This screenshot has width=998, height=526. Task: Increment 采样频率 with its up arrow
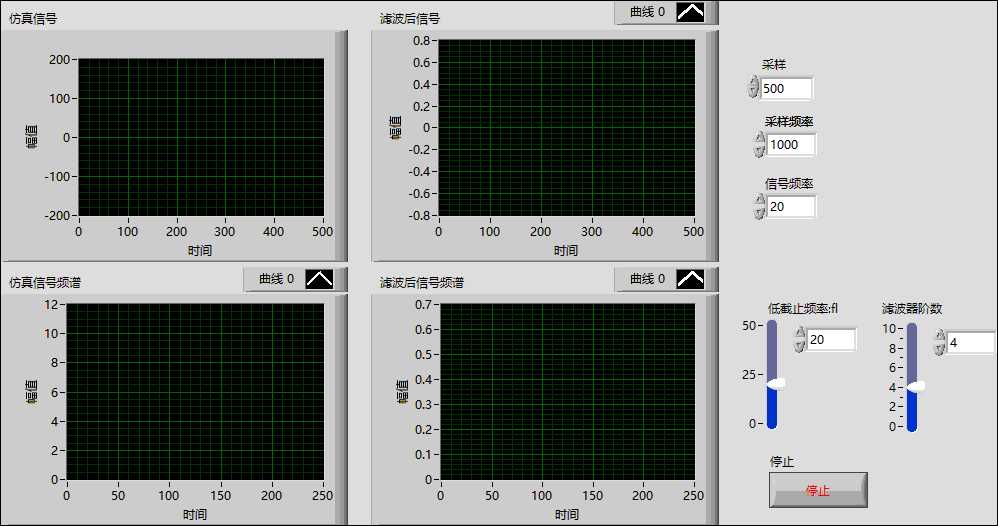click(x=759, y=138)
